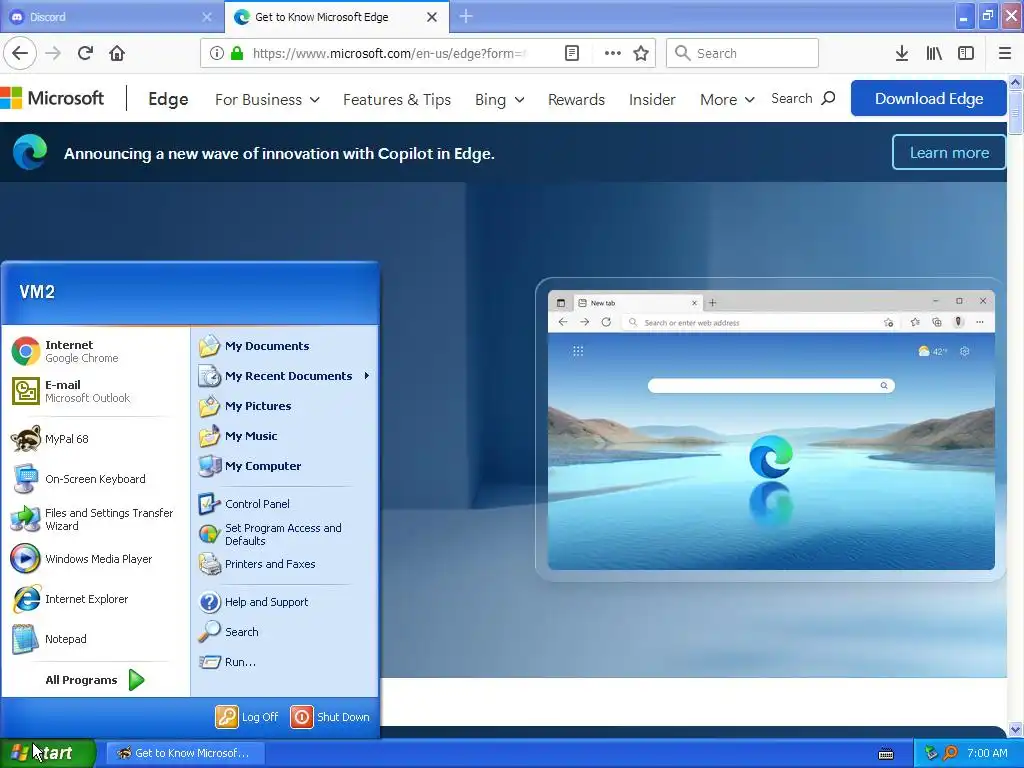Click the taskbar keyboard icon
Image resolution: width=1024 pixels, height=768 pixels.
886,754
